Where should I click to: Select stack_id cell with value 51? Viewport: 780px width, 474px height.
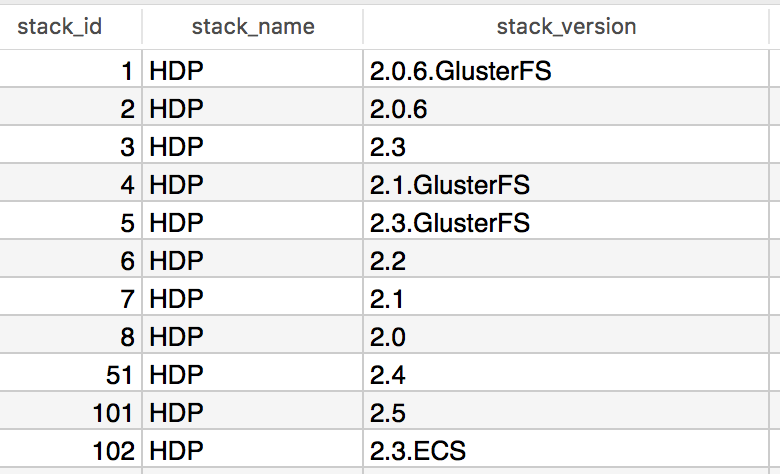(71, 375)
